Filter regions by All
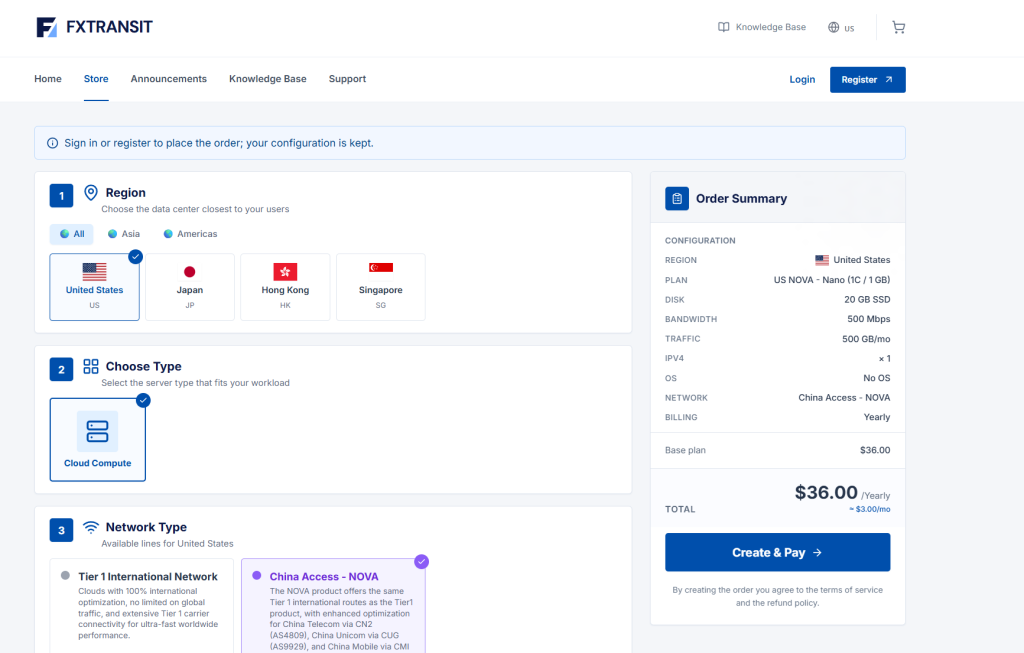This screenshot has height=653, width=1024. (72, 234)
